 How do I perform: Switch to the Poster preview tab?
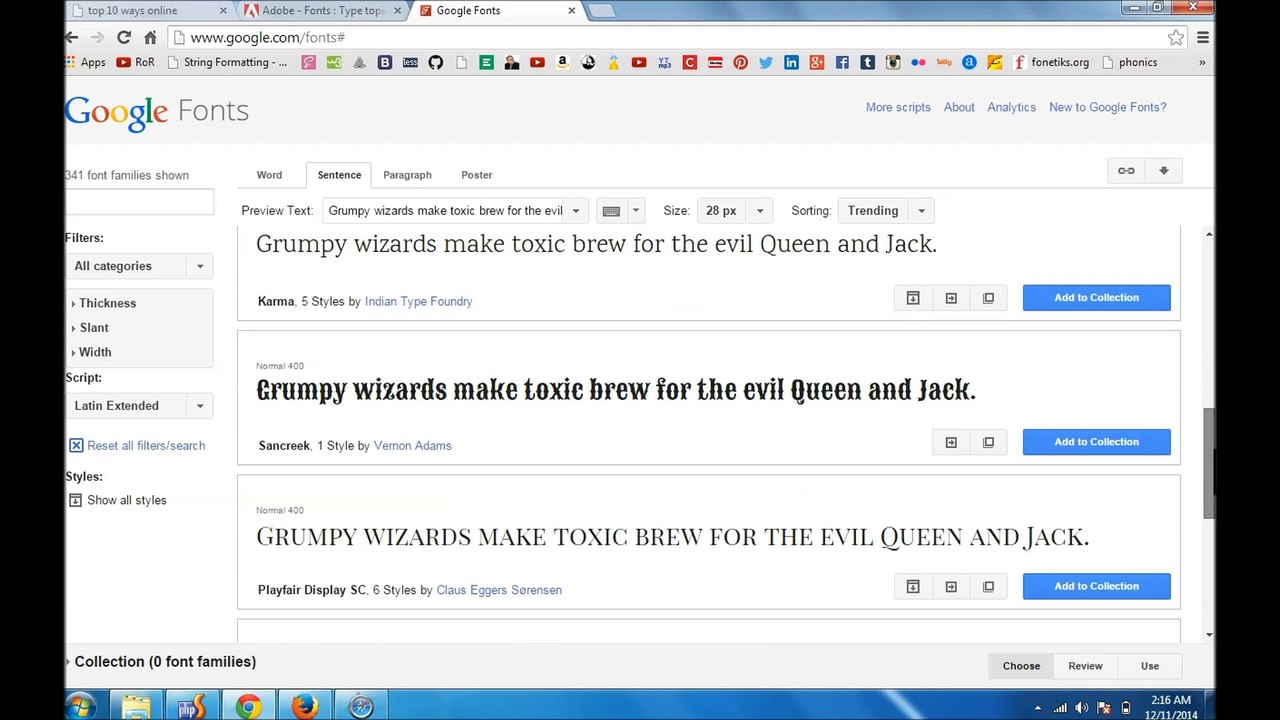click(x=476, y=175)
